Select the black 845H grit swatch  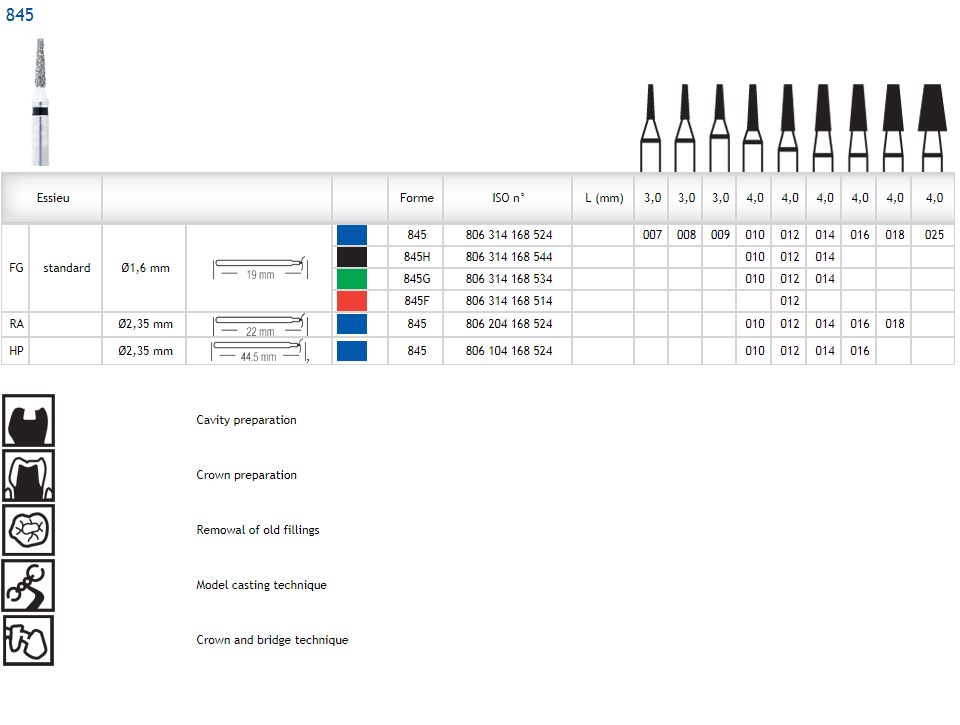352,257
